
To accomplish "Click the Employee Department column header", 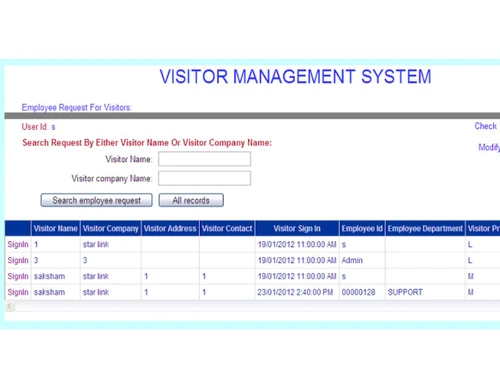I will point(425,228).
